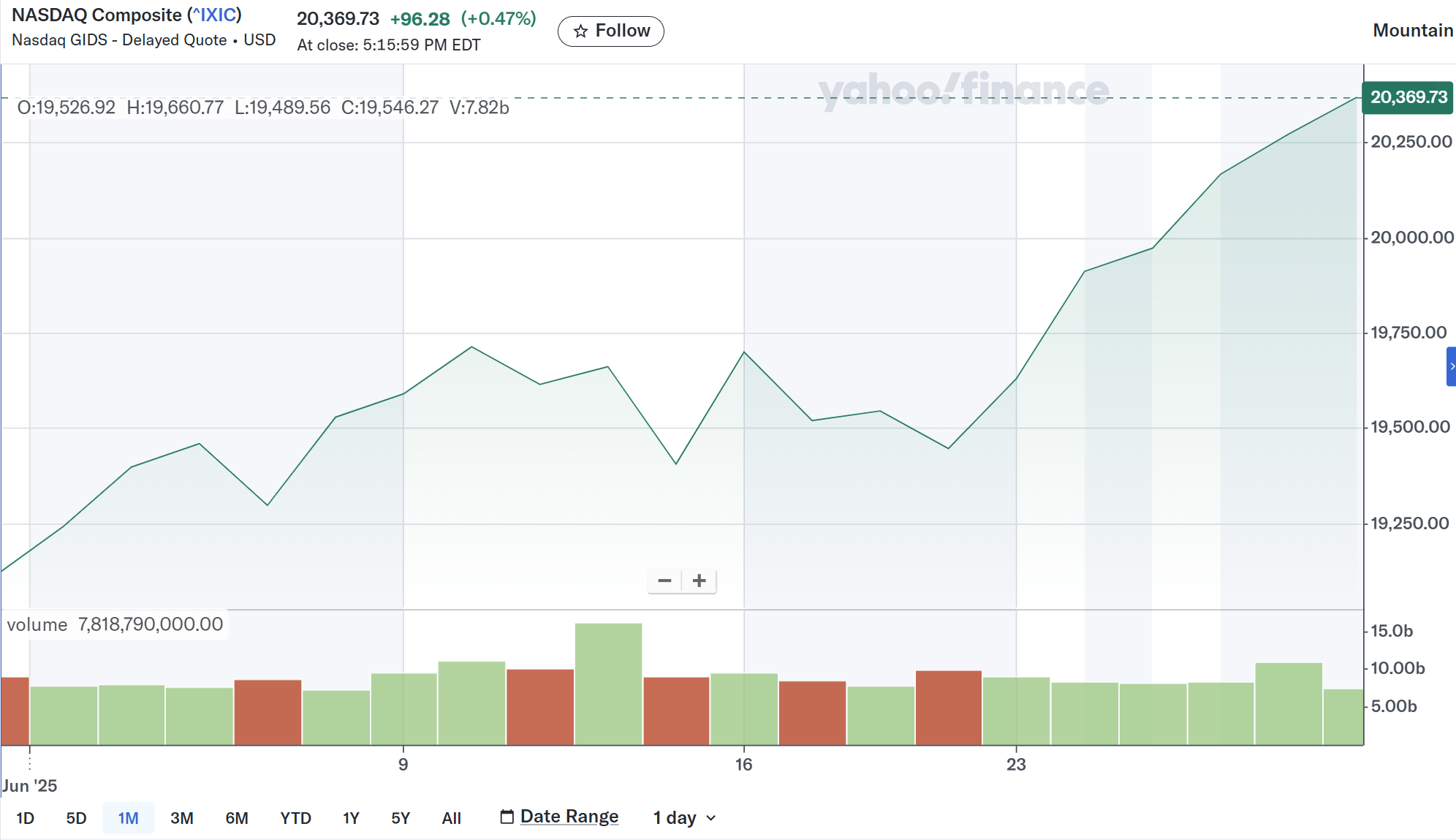This screenshot has height=840, width=1456.
Task: Click the date axis label 9
Action: [x=403, y=765]
